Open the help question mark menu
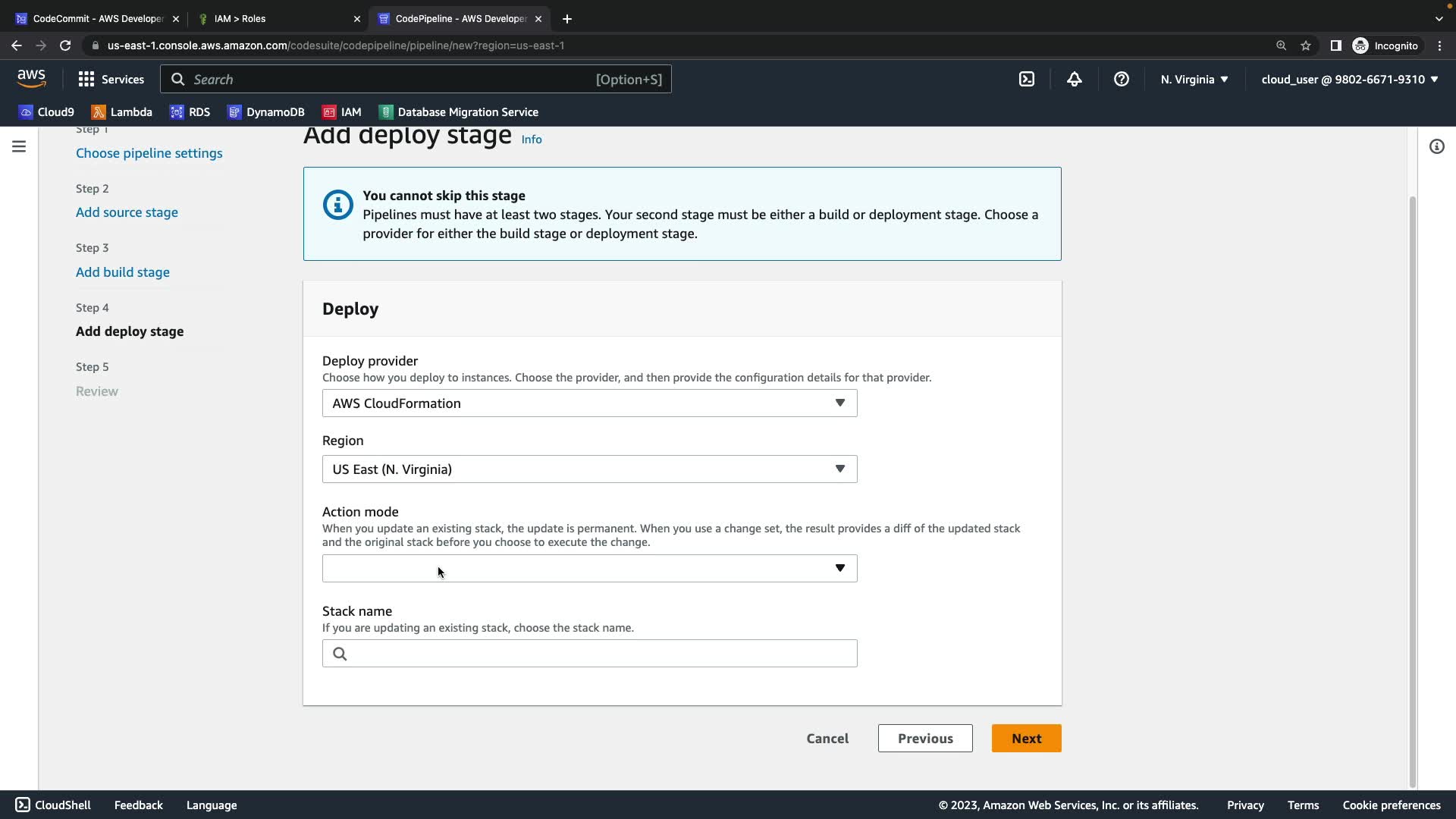Screen dimensions: 1456x819 [1122, 79]
